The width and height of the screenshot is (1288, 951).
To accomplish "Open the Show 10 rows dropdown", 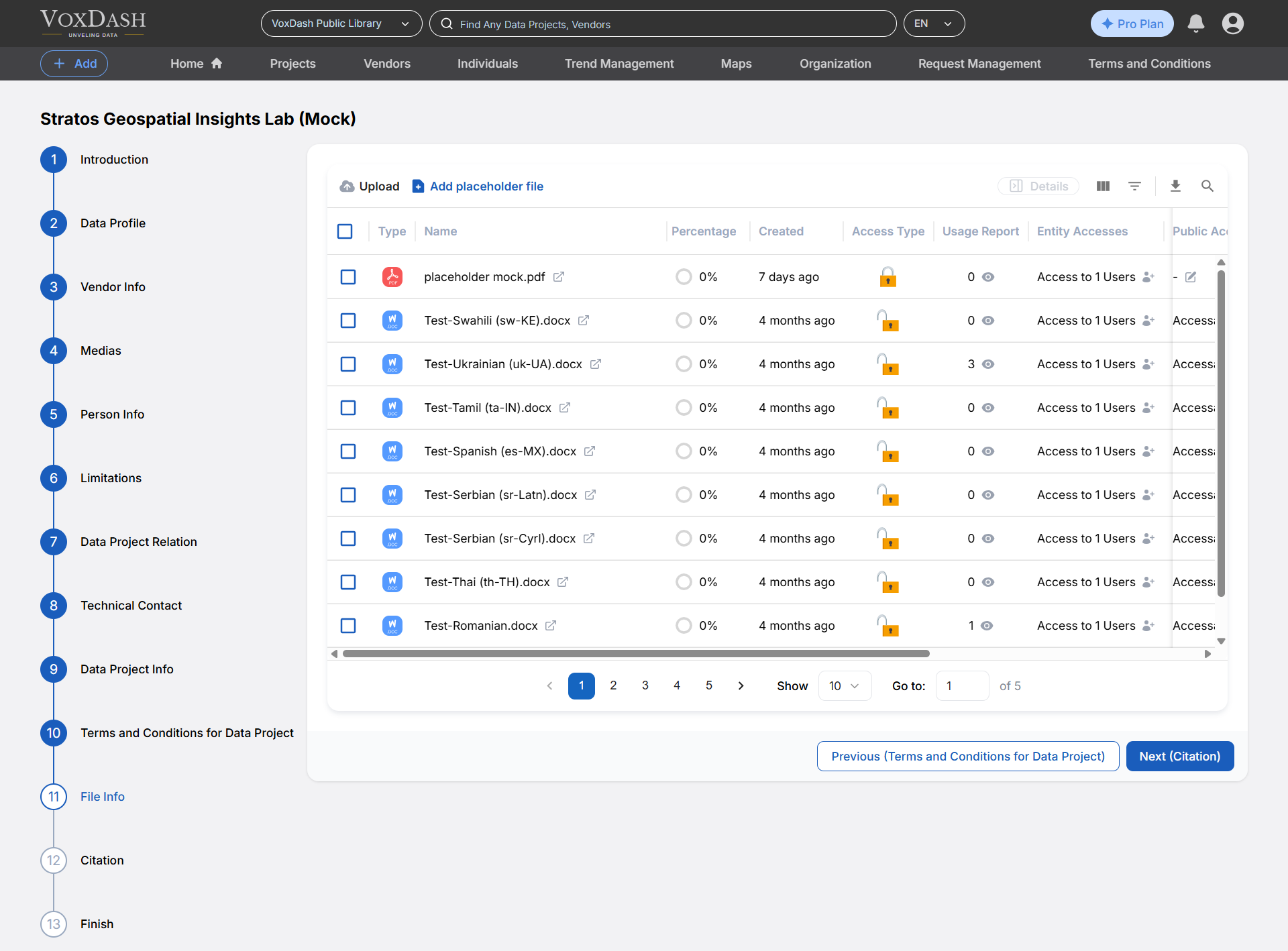I will point(844,685).
